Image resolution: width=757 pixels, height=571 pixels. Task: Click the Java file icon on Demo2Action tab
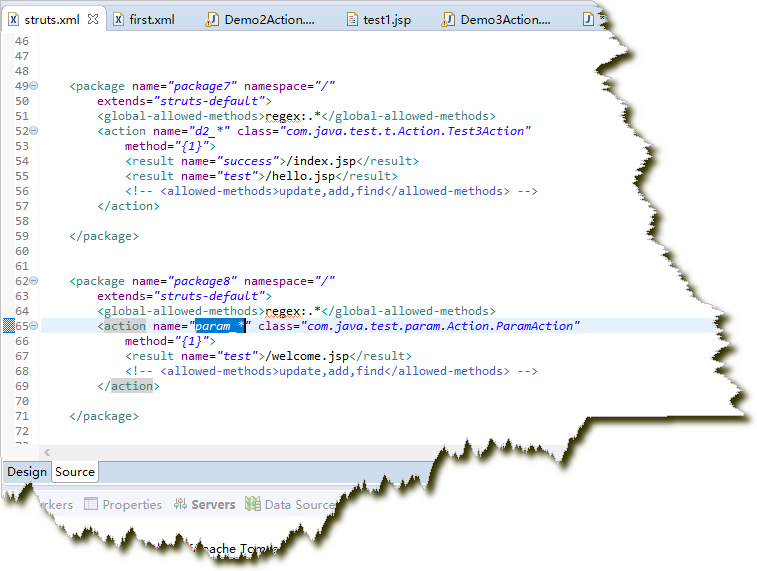[212, 20]
